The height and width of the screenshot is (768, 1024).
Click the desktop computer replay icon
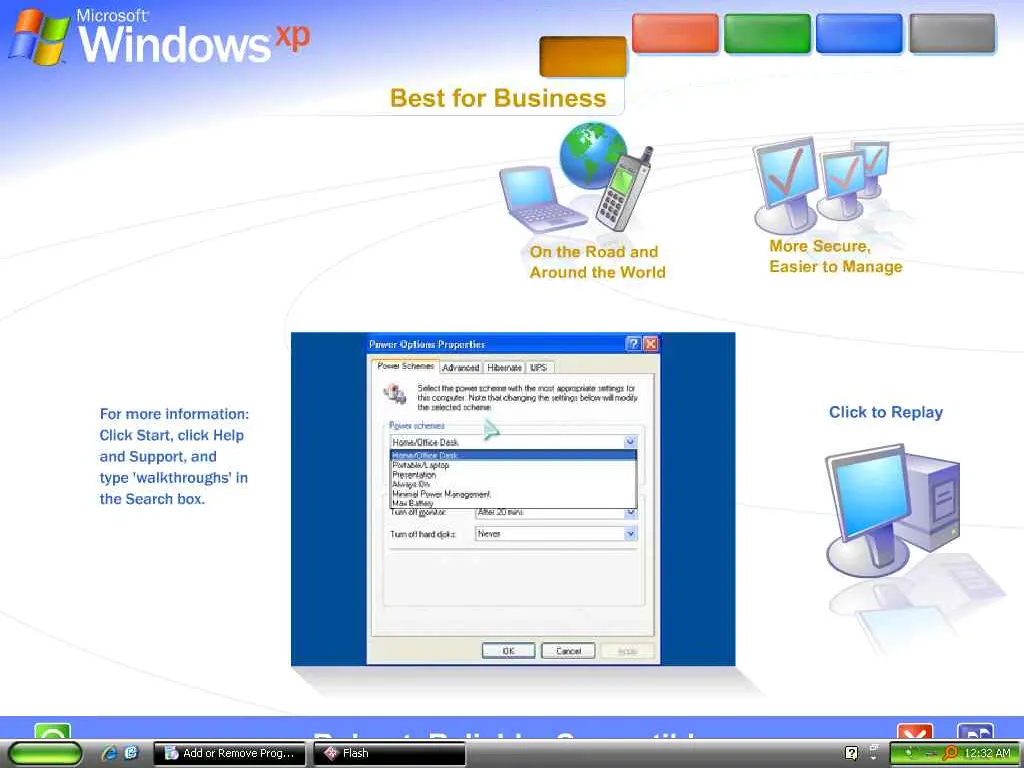(893, 511)
